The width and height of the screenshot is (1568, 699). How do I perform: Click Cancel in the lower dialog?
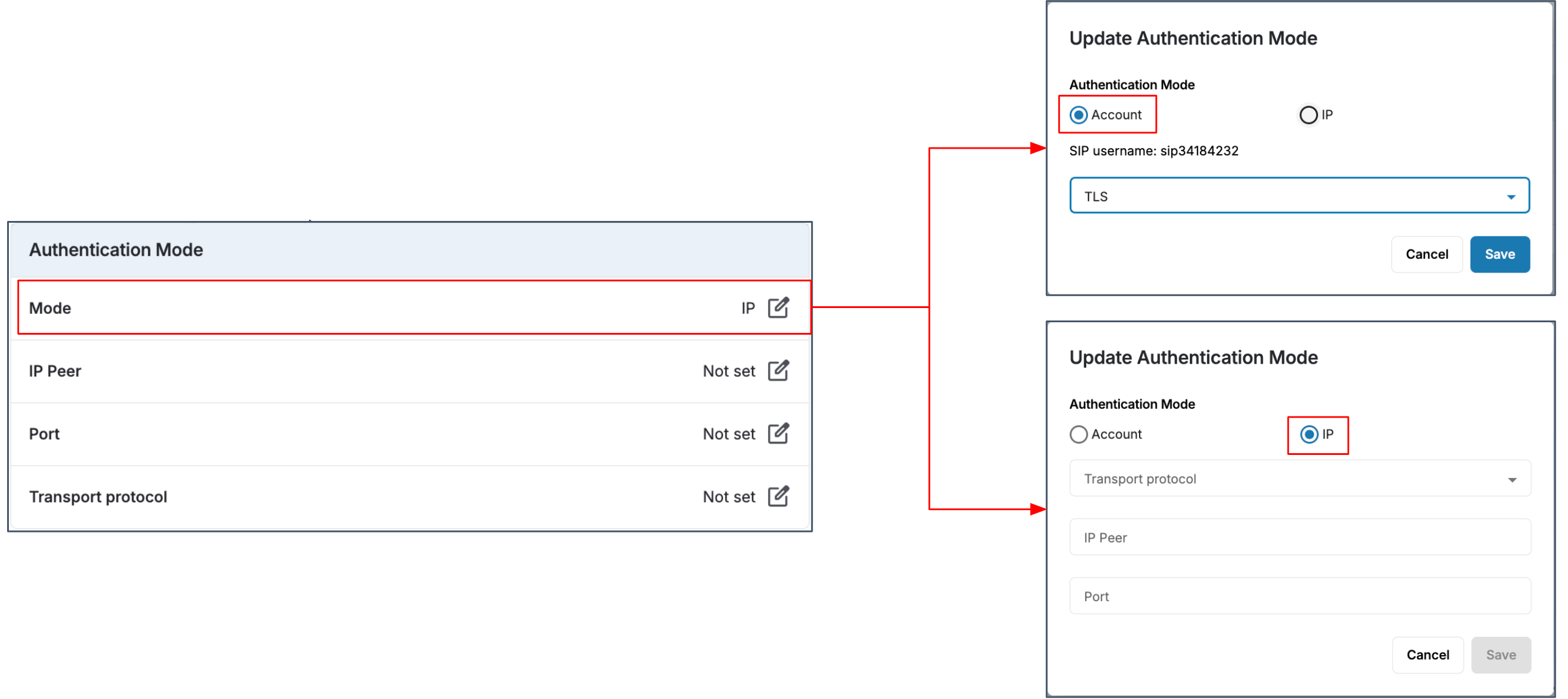(1427, 655)
